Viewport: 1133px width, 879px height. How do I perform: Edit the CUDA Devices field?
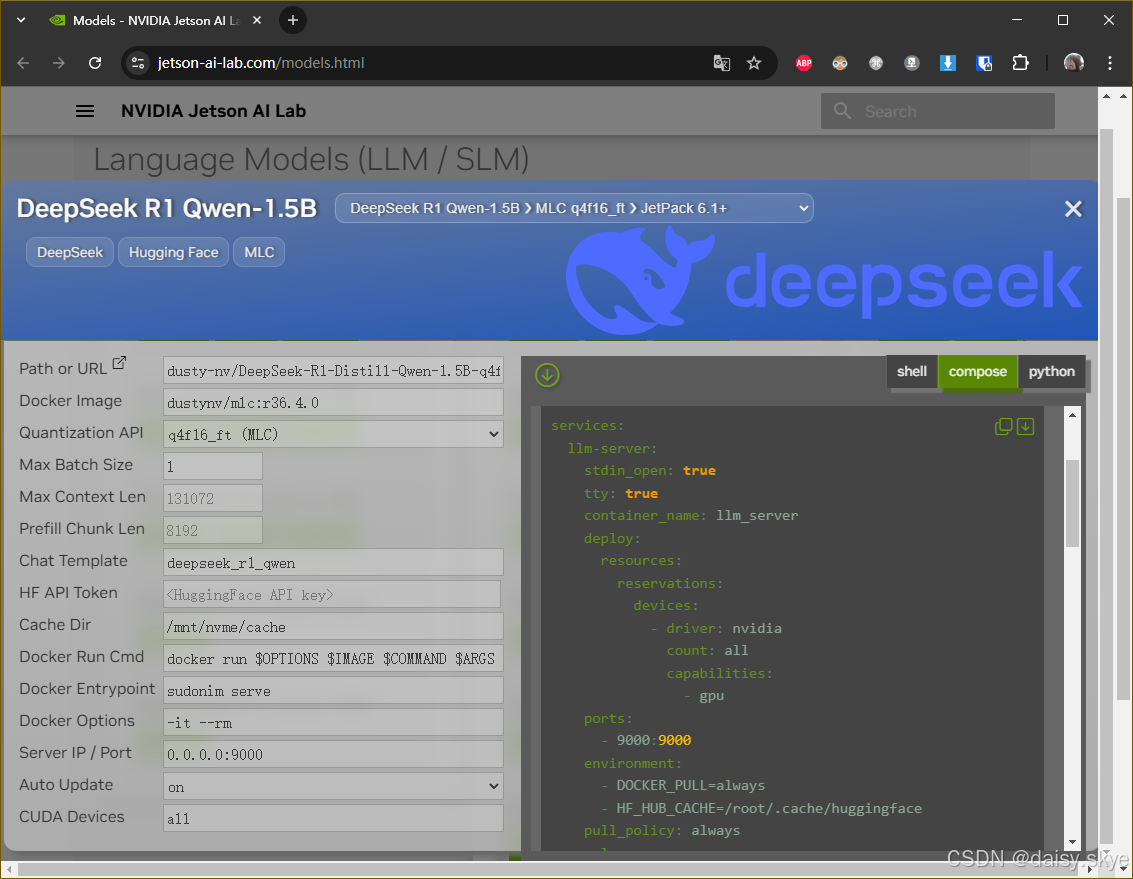pos(333,818)
